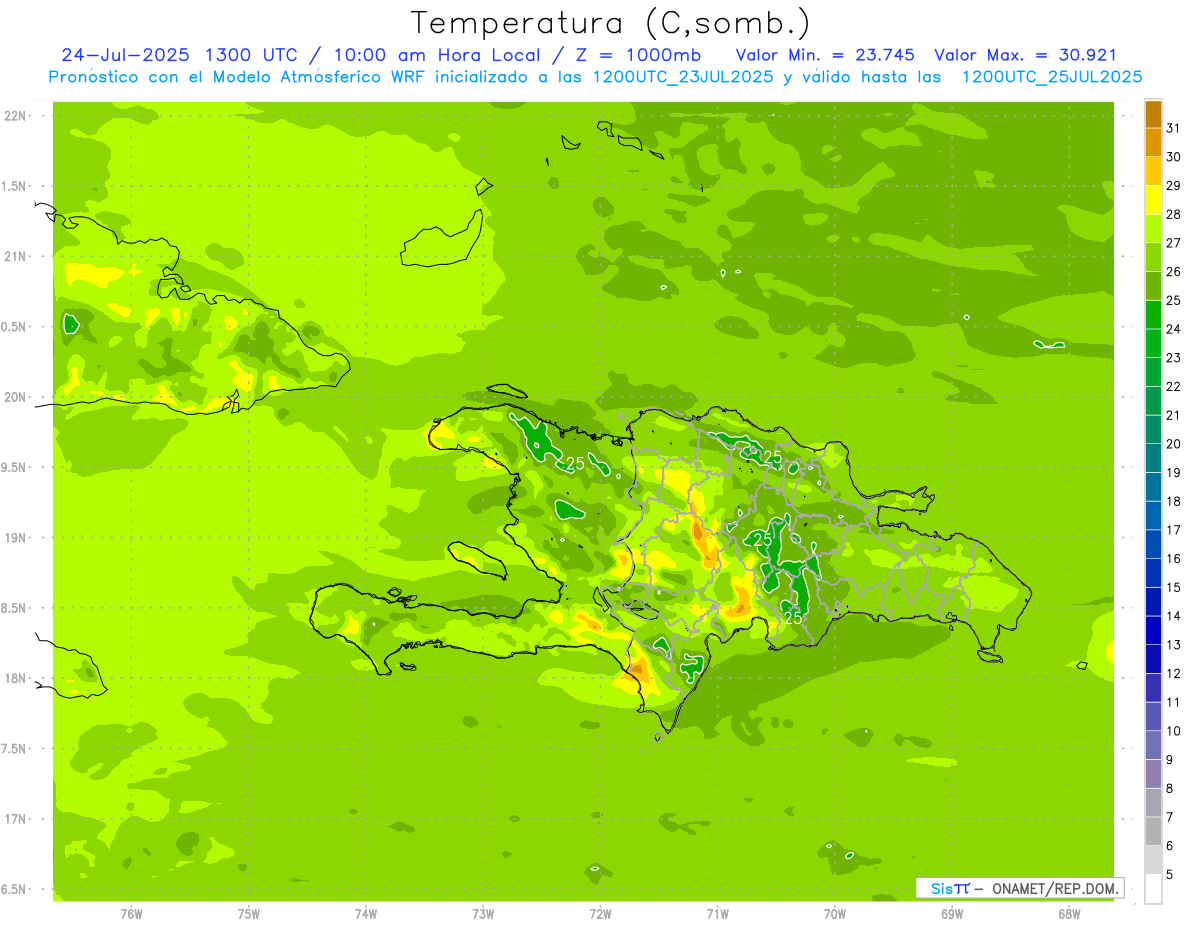
Task: Click the legend value '8'
Action: pos(1170,789)
